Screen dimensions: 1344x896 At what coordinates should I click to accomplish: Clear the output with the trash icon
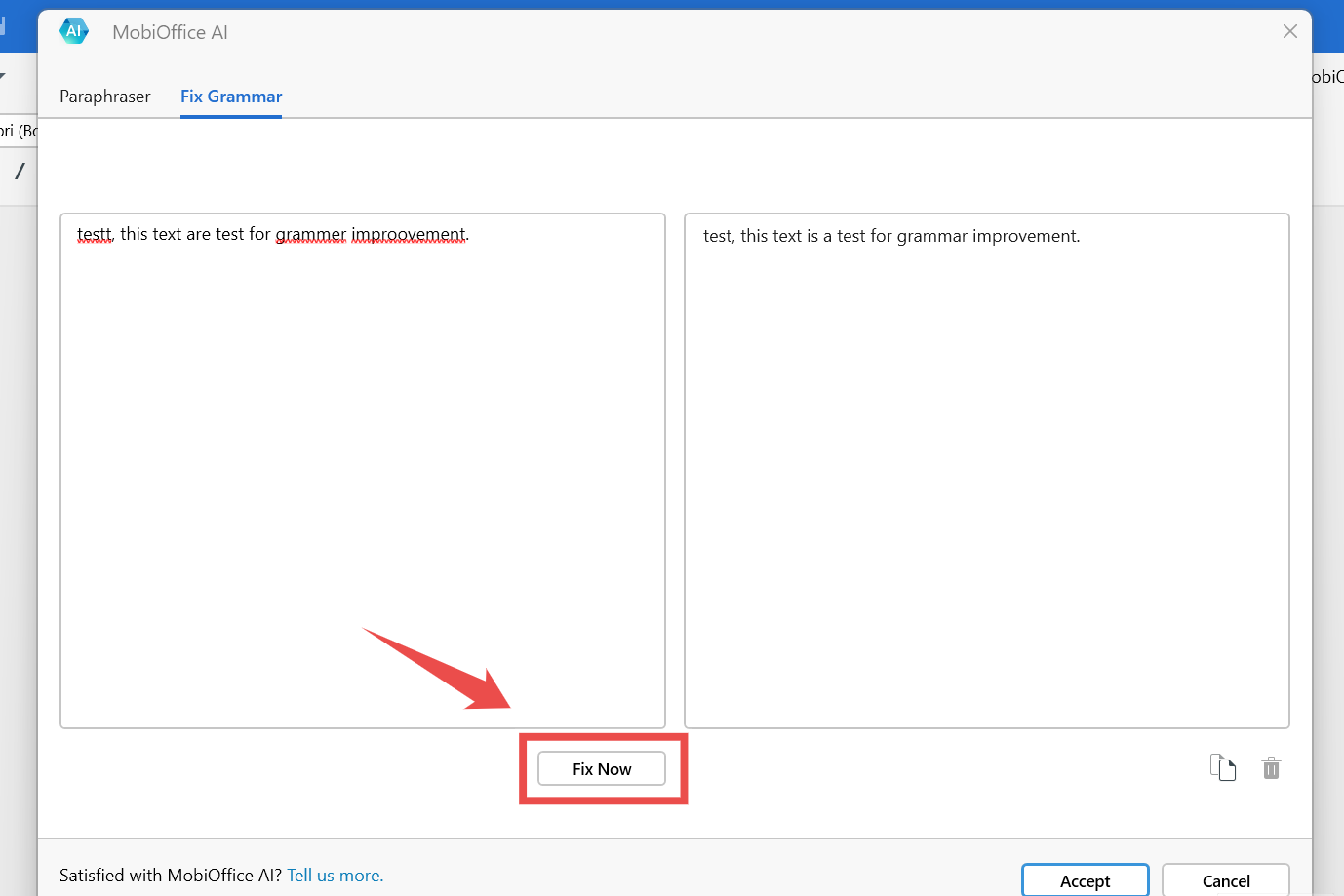[1271, 767]
